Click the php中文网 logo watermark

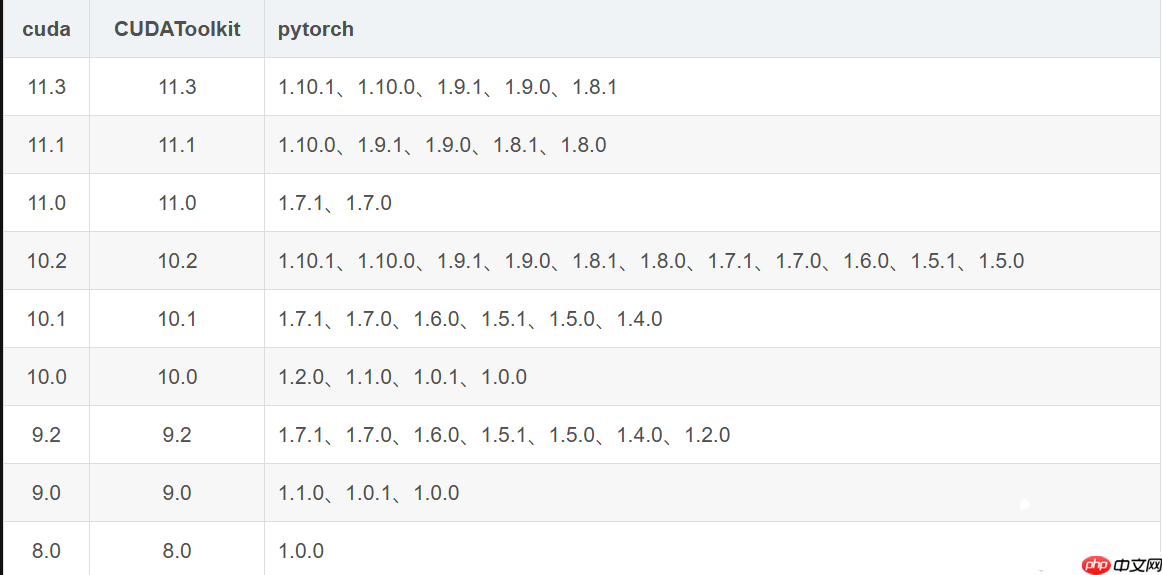coord(1120,565)
